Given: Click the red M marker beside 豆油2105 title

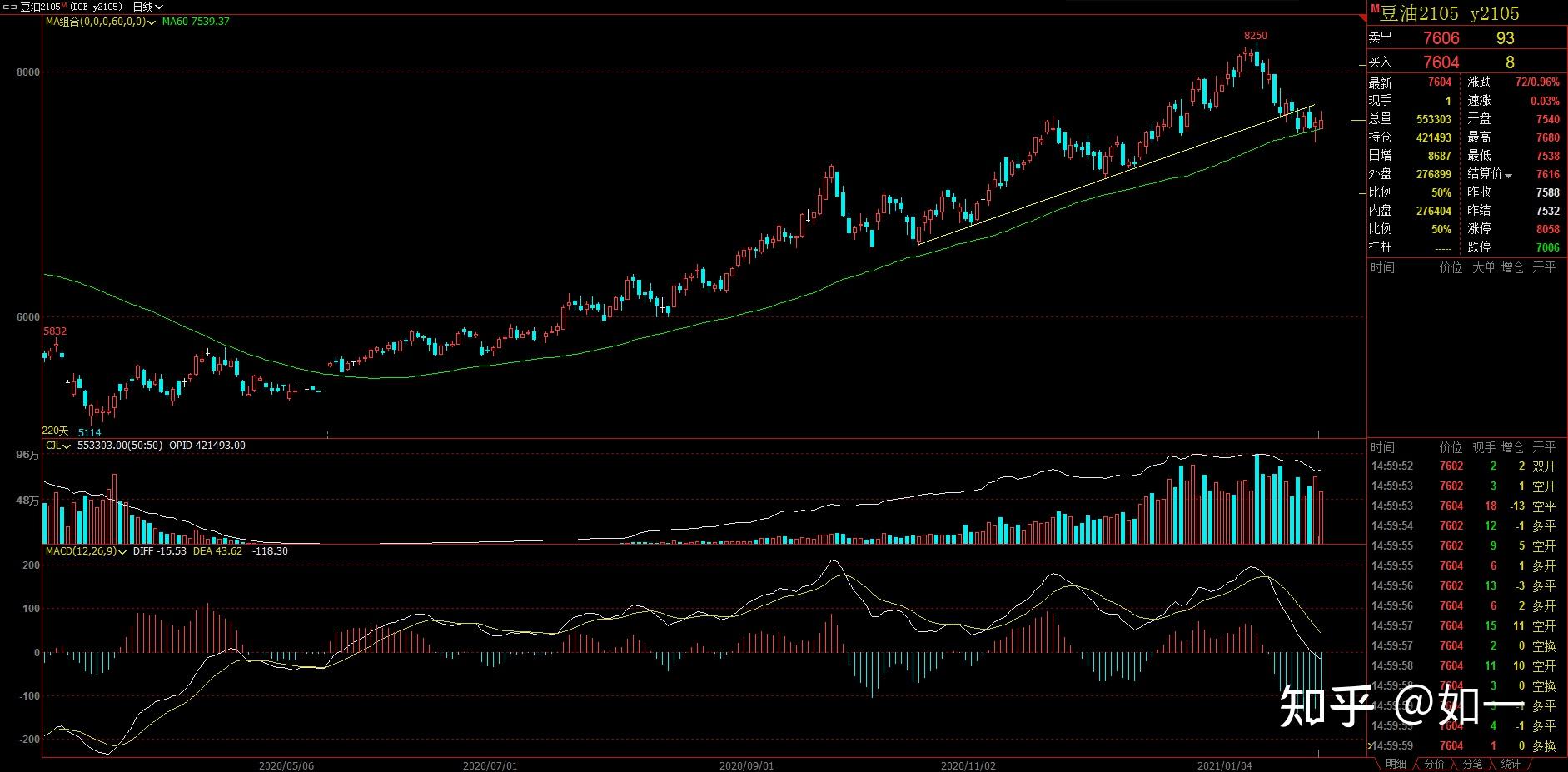Looking at the screenshot, I should [63, 6].
